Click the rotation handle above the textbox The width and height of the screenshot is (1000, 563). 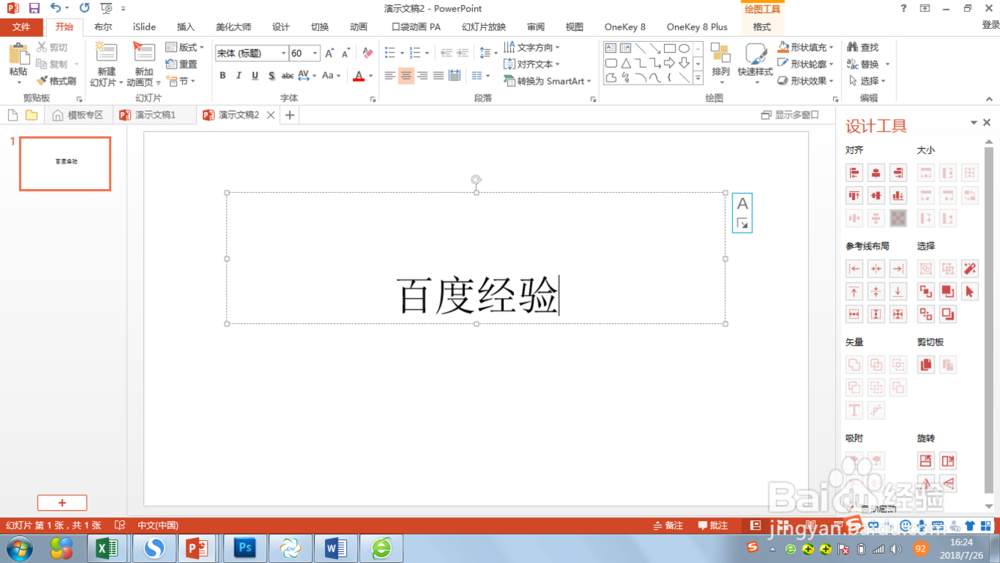[x=476, y=180]
